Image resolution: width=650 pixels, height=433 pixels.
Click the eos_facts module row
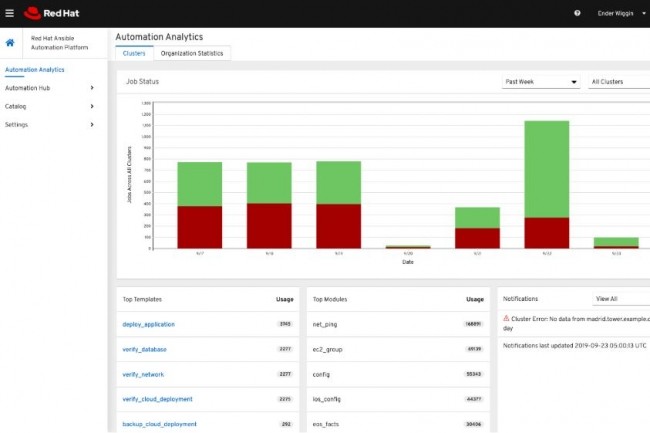398,423
